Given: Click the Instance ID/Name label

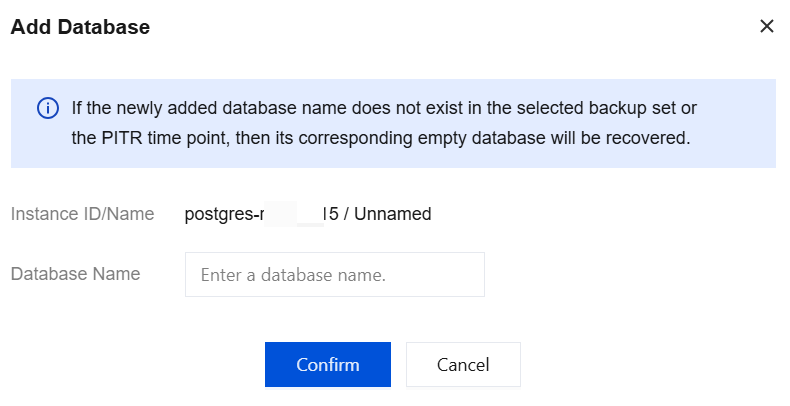Looking at the screenshot, I should [82, 214].
